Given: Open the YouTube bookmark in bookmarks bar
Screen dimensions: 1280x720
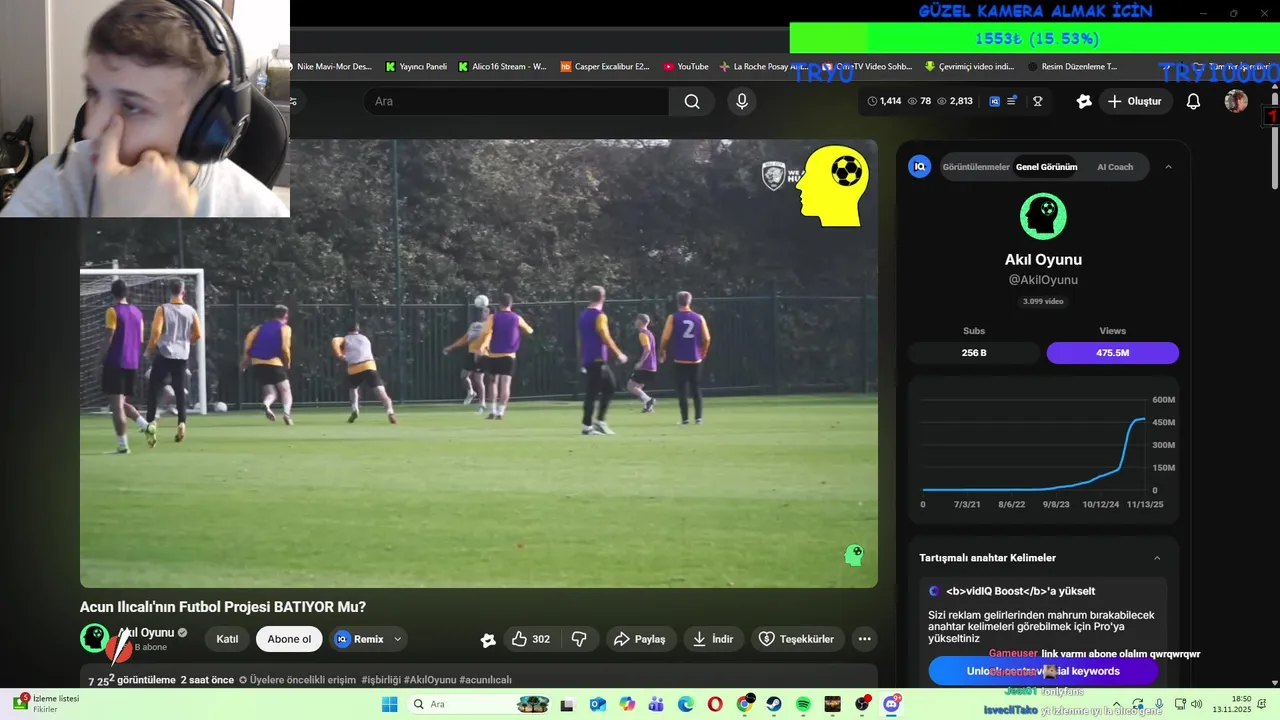Looking at the screenshot, I should 686,67.
